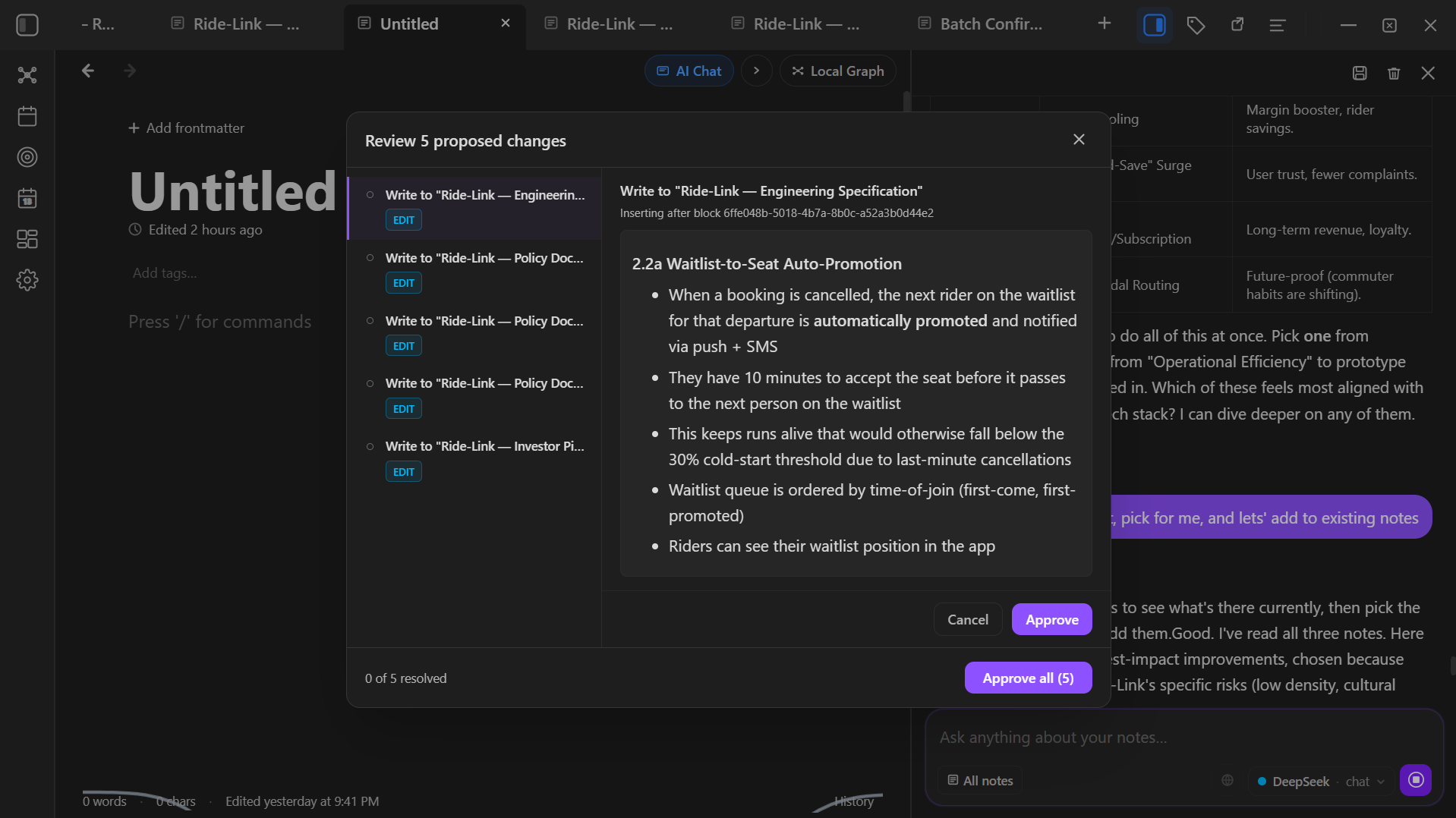Click the purple user message bubble
Viewport: 1456px width, 818px height.
1271,518
